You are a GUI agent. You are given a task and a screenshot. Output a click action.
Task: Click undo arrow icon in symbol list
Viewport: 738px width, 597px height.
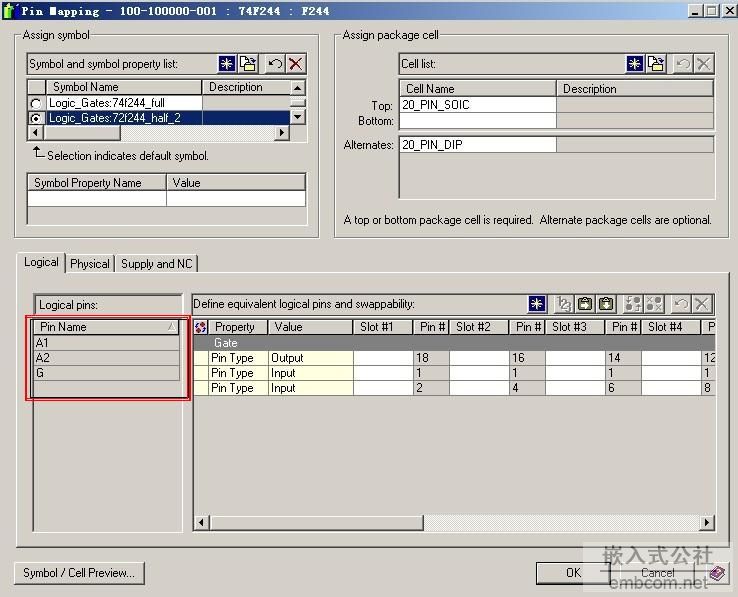click(x=275, y=64)
